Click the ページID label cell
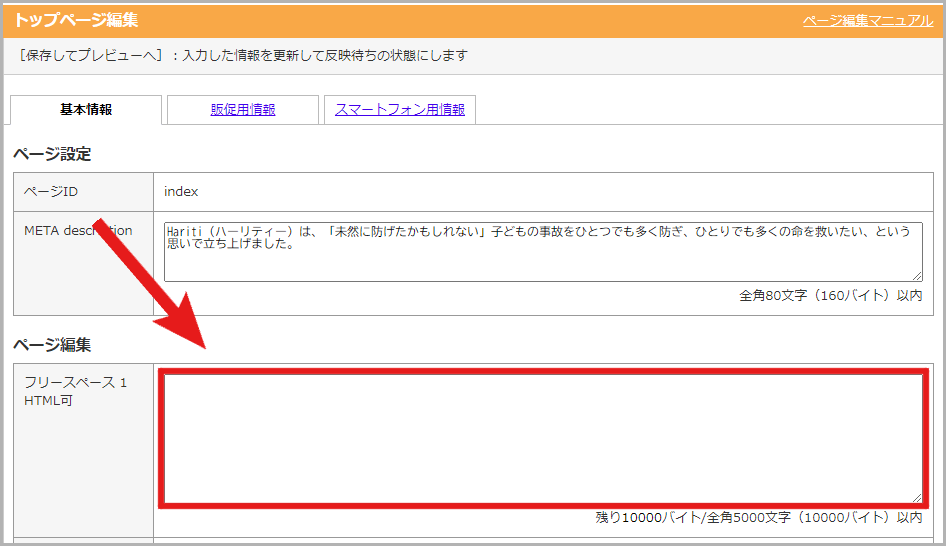 point(83,192)
